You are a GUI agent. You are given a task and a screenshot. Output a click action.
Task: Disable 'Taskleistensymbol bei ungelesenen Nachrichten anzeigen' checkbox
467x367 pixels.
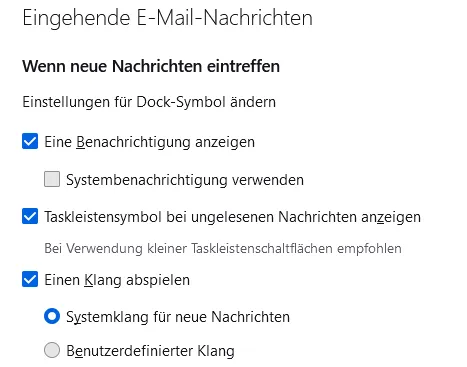click(x=30, y=216)
